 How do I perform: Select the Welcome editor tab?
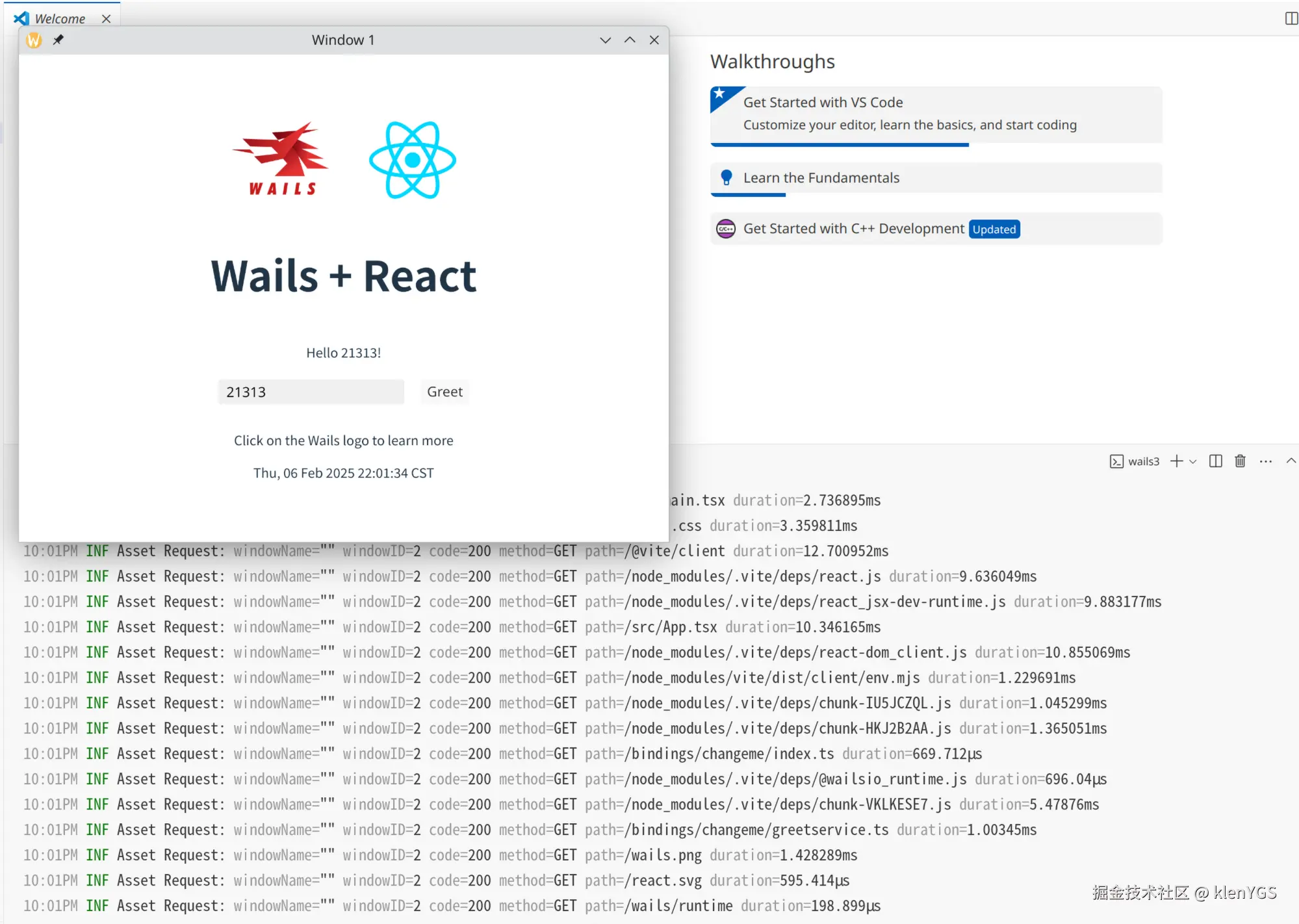59,19
